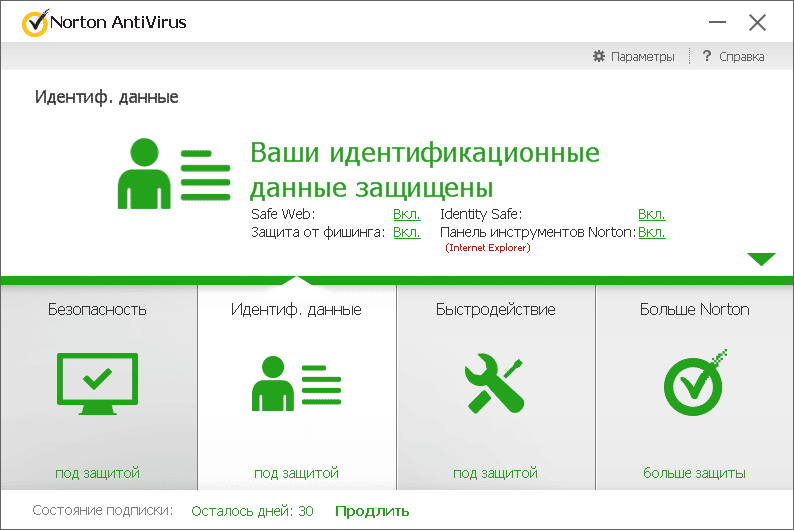
Task: Click the 'Защита от фишинга:' label
Action: (318, 232)
